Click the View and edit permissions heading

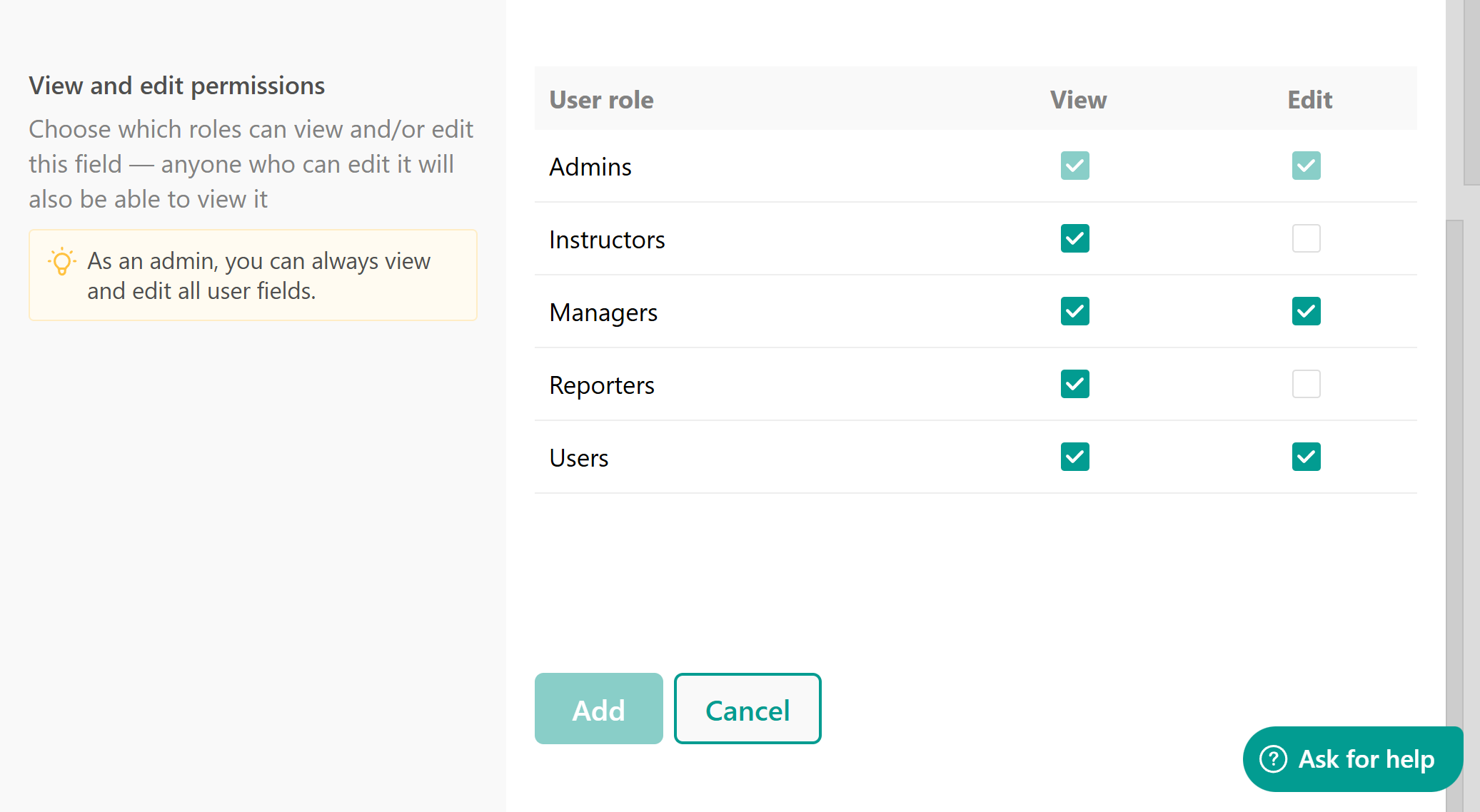point(176,86)
